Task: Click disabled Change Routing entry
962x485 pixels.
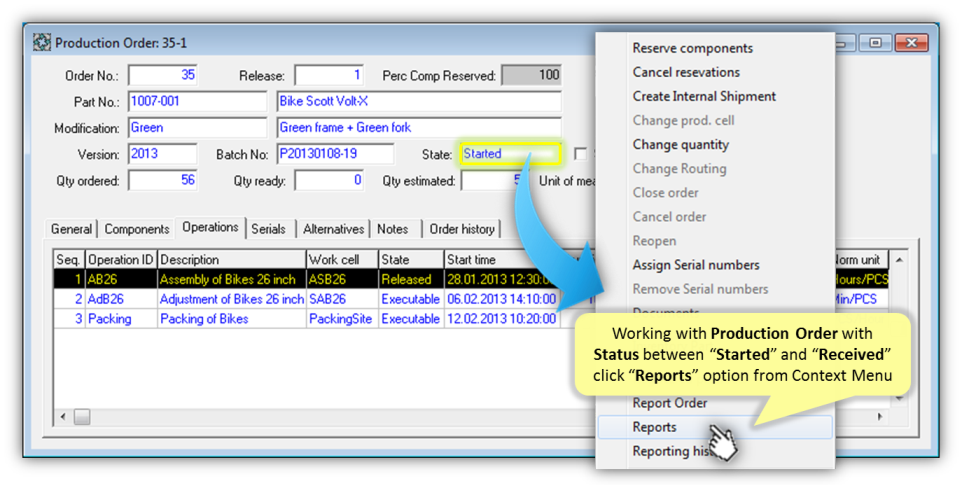Action: pyautogui.click(x=679, y=169)
